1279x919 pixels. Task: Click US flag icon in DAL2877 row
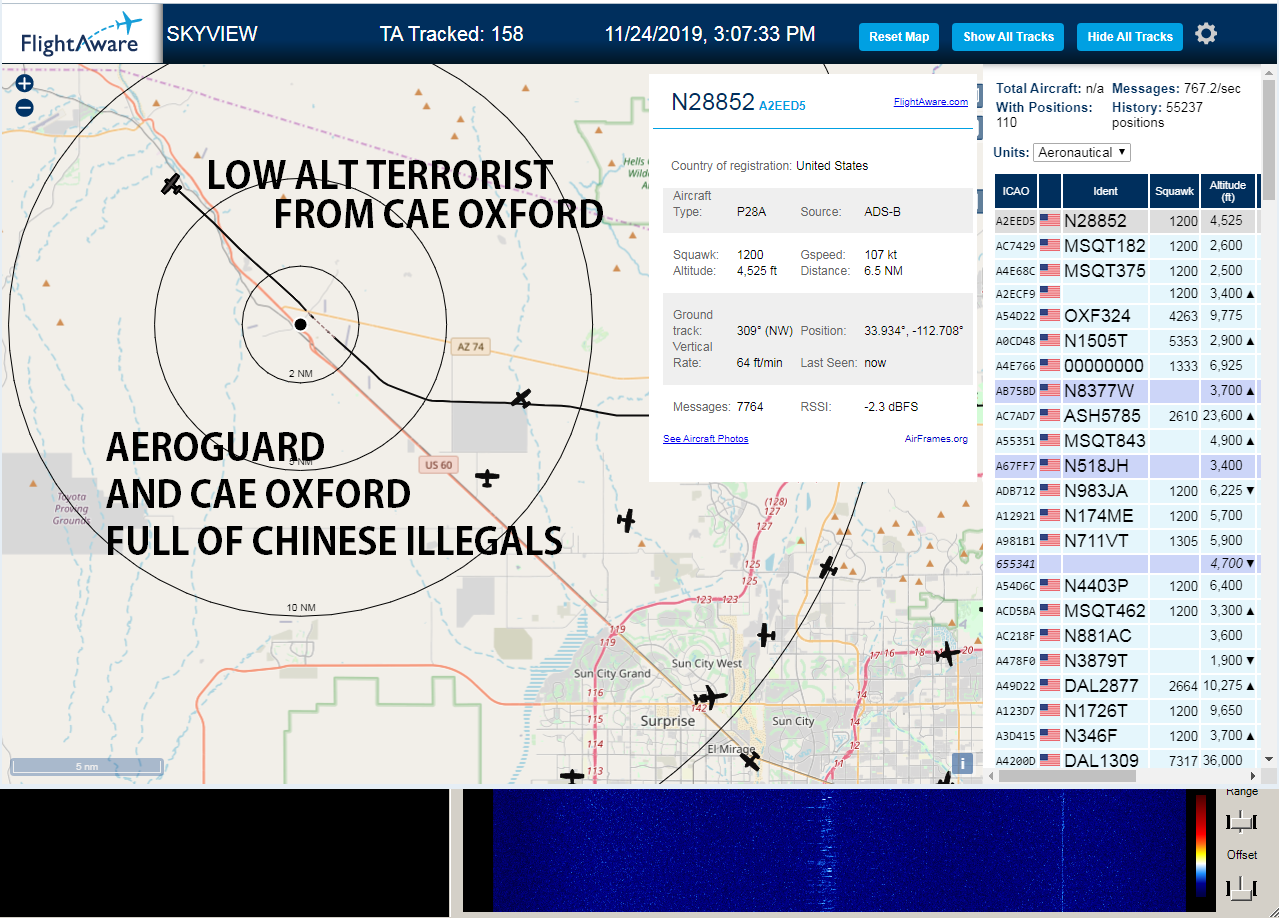coord(1050,686)
